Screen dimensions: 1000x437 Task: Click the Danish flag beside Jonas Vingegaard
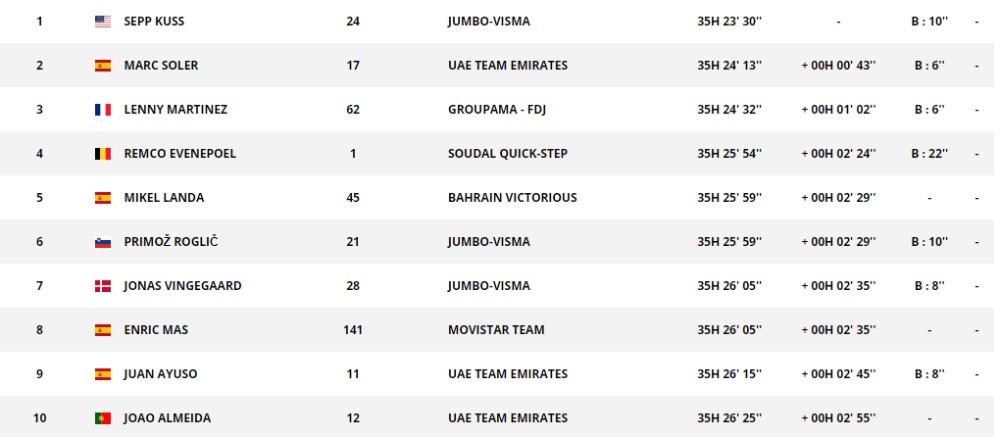103,286
